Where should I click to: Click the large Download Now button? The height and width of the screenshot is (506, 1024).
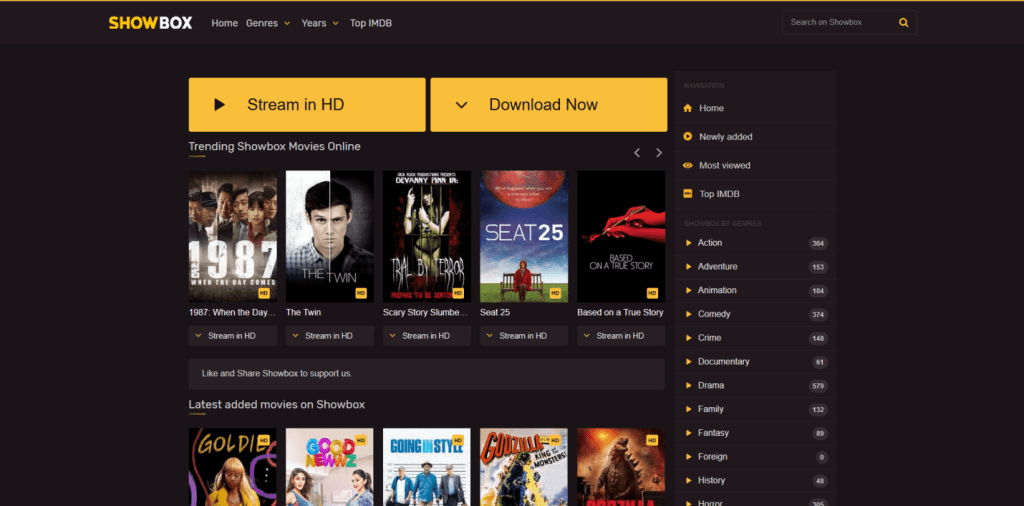point(549,104)
